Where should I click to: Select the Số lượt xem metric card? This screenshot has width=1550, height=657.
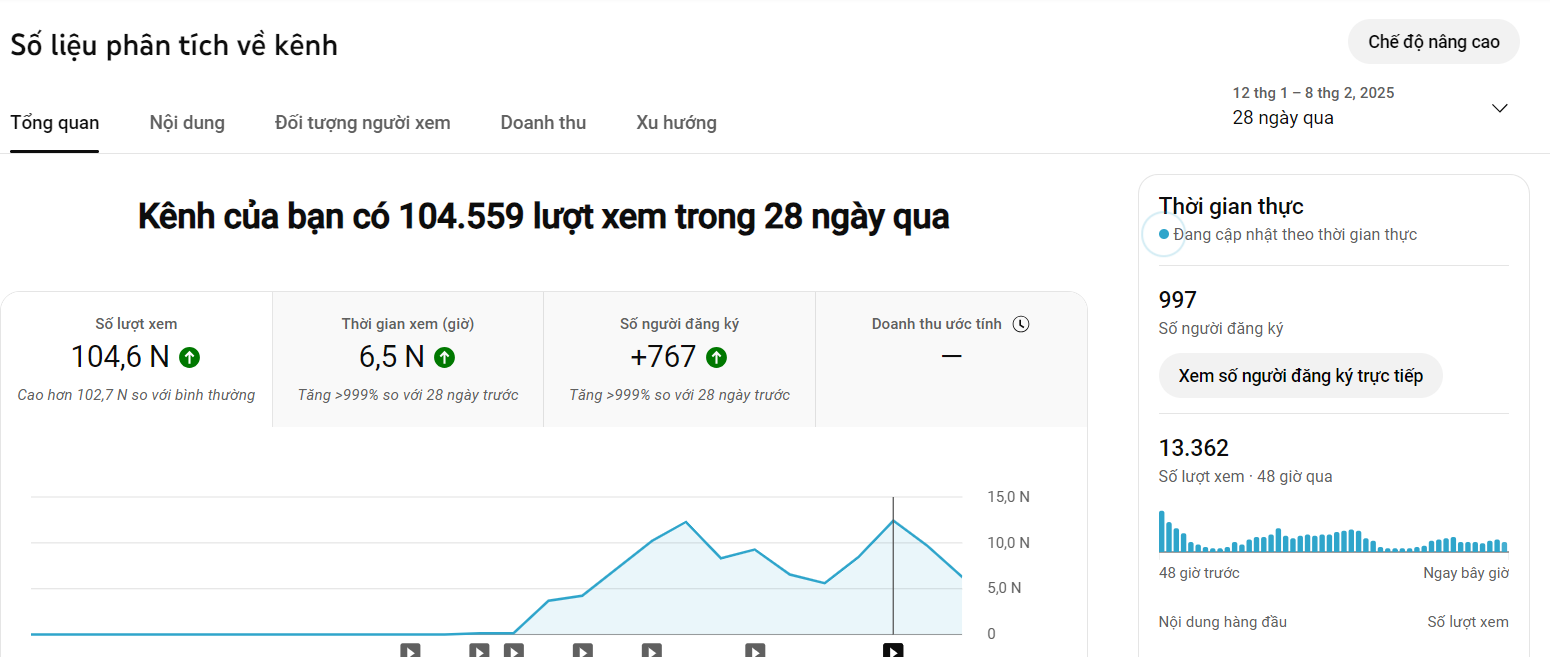(x=136, y=359)
